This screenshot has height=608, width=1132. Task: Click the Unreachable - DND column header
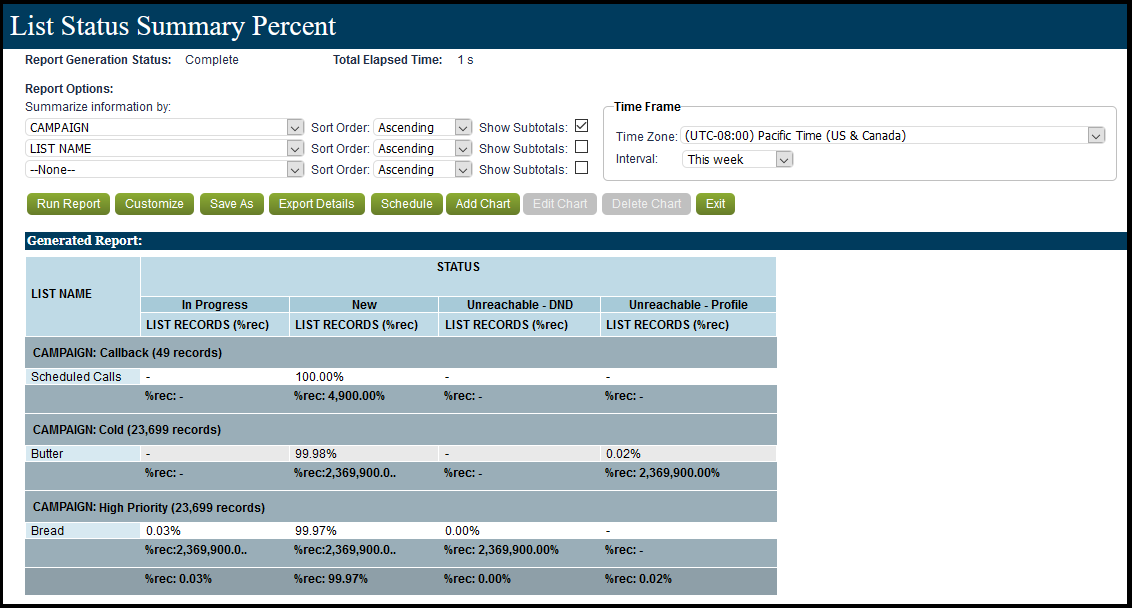click(520, 305)
